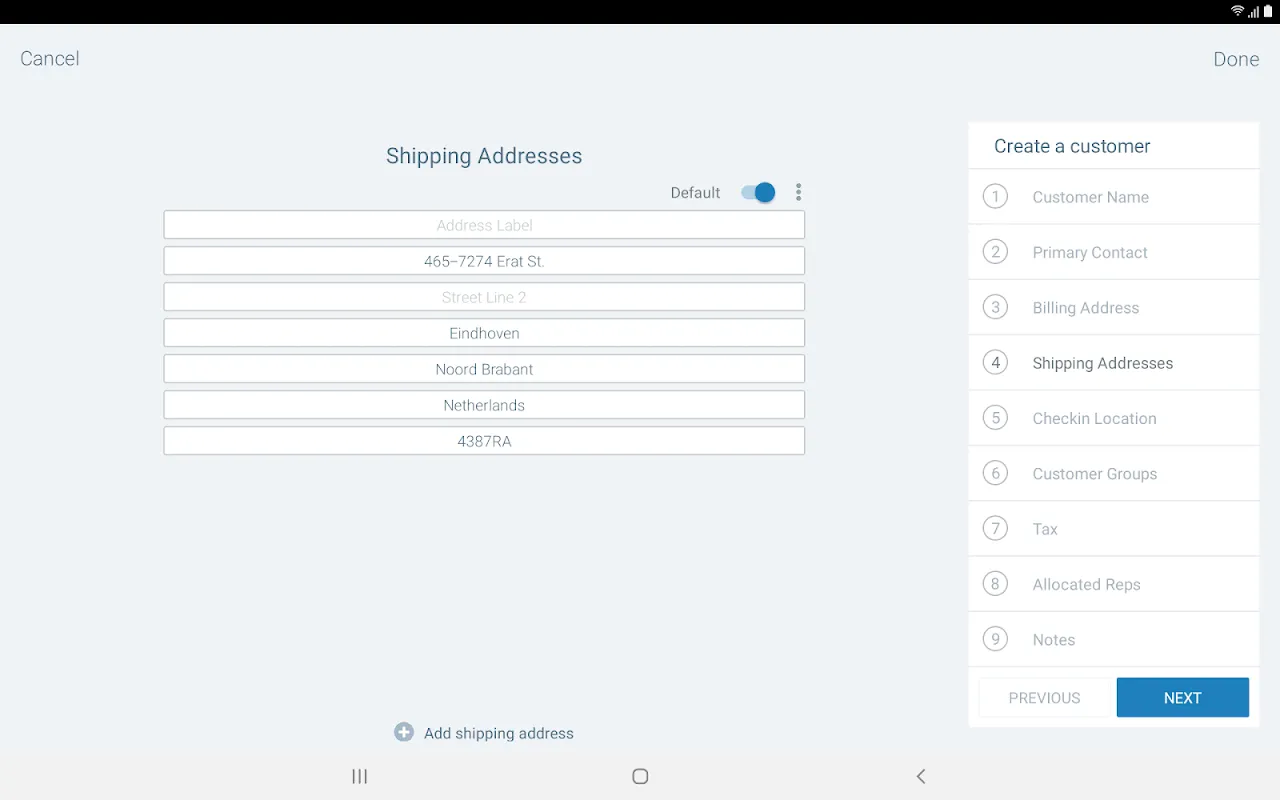1280x800 pixels.
Task: Select Shipping Addresses step
Action: 1114,363
